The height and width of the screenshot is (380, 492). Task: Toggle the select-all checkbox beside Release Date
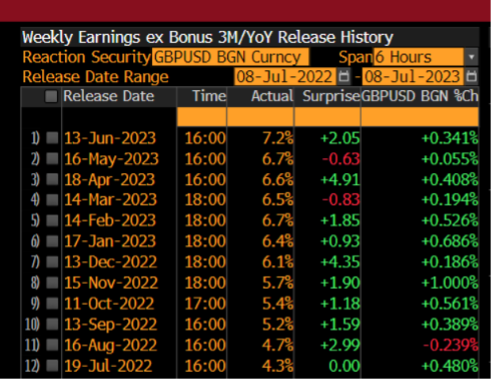click(x=51, y=97)
